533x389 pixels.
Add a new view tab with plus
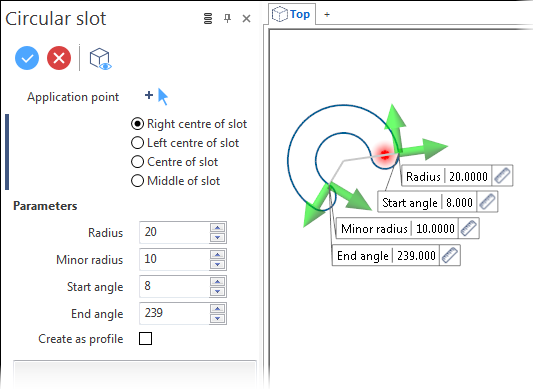(x=327, y=14)
